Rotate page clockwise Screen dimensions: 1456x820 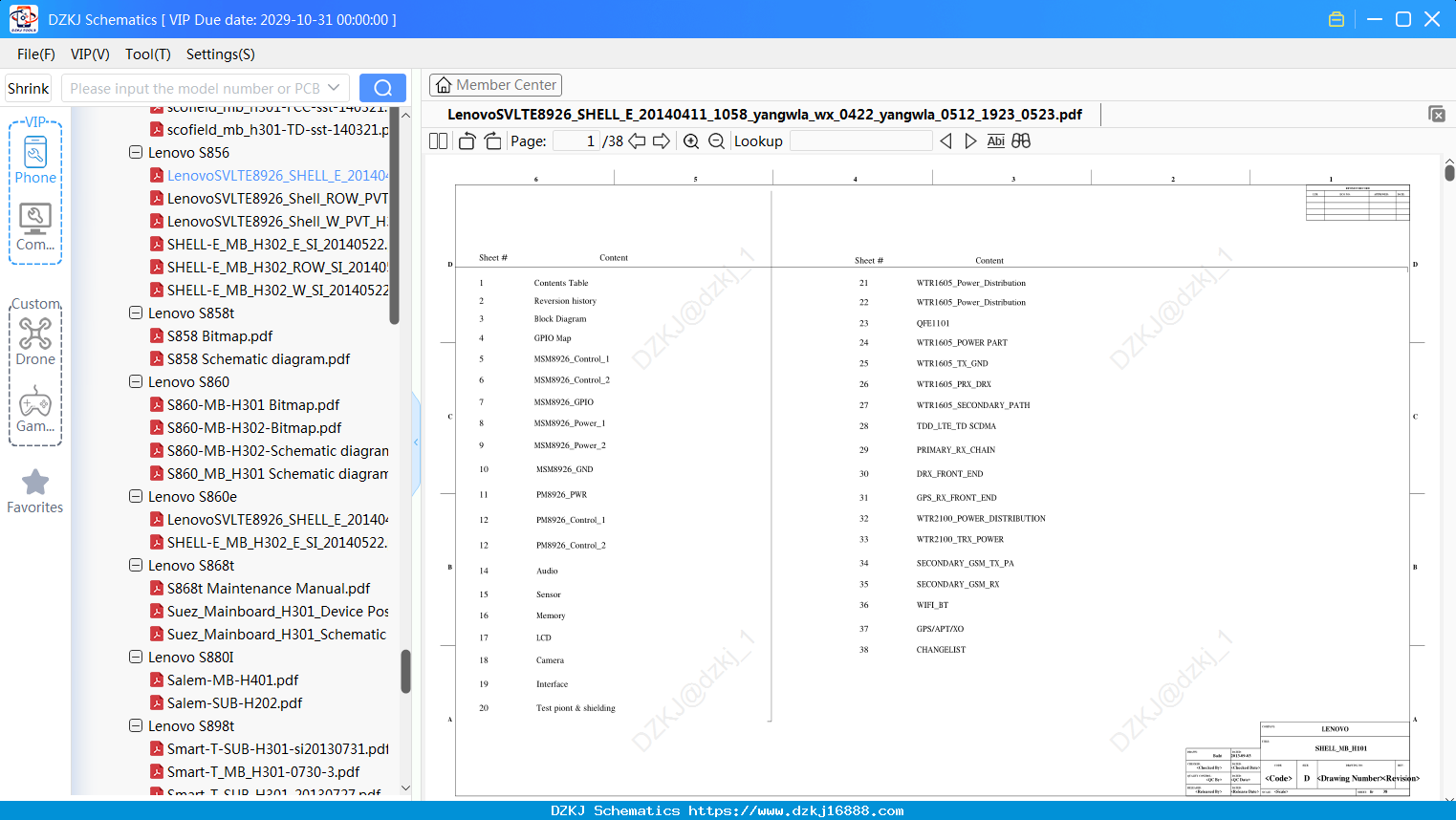coord(492,141)
